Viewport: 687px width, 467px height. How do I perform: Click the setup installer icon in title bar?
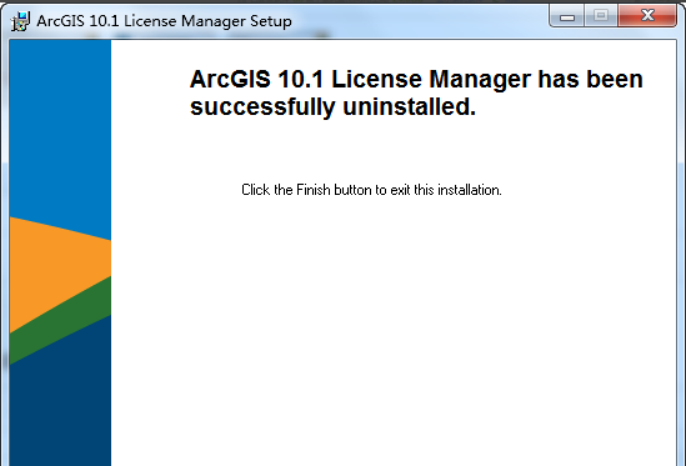[x=20, y=21]
